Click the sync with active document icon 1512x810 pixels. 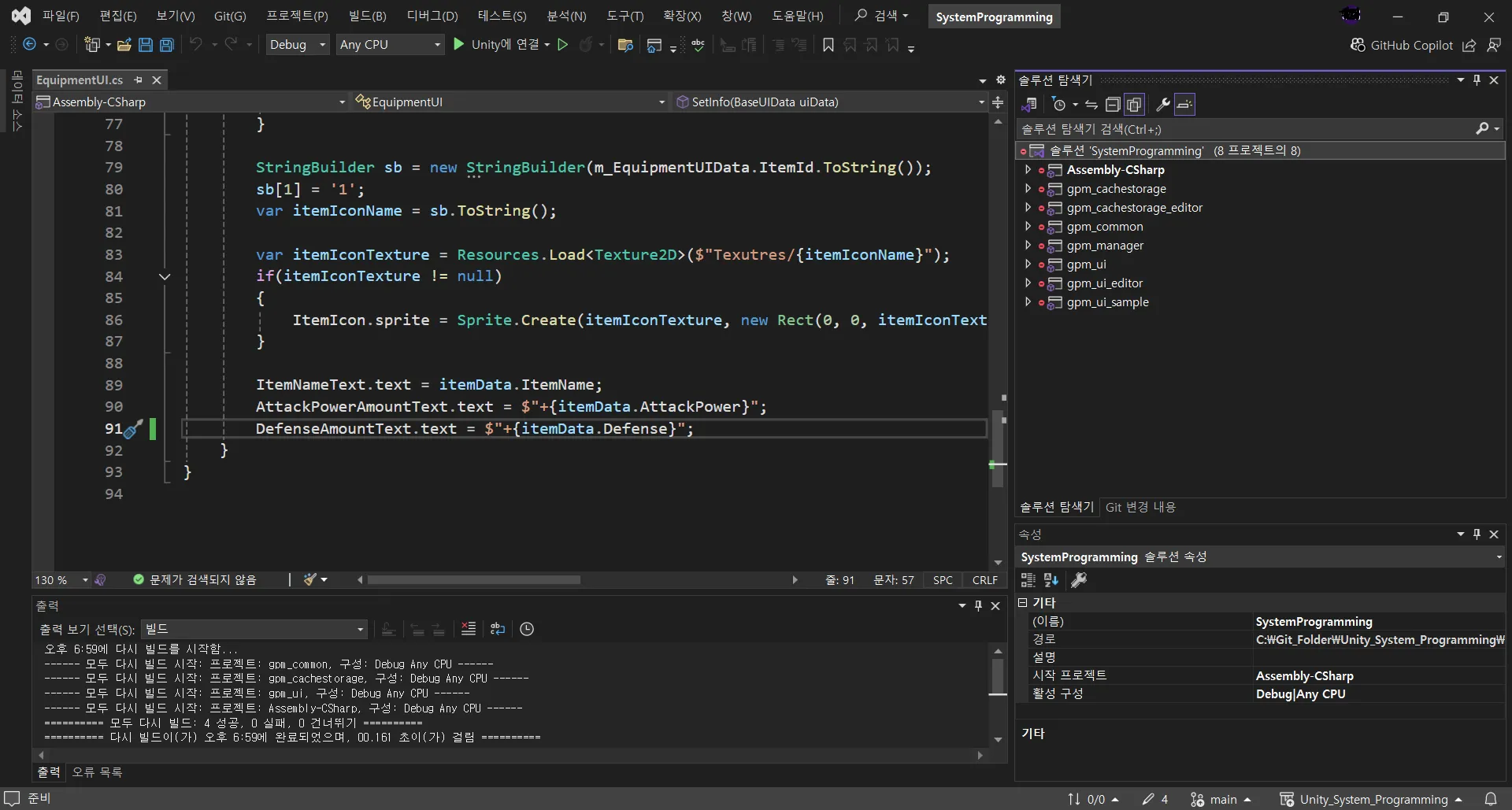1091,104
